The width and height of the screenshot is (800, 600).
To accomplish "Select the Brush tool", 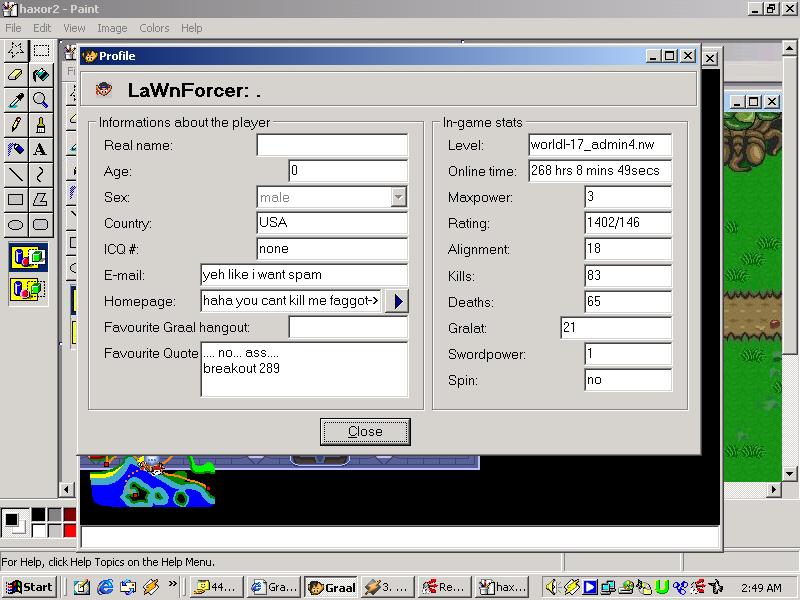I will click(x=41, y=124).
